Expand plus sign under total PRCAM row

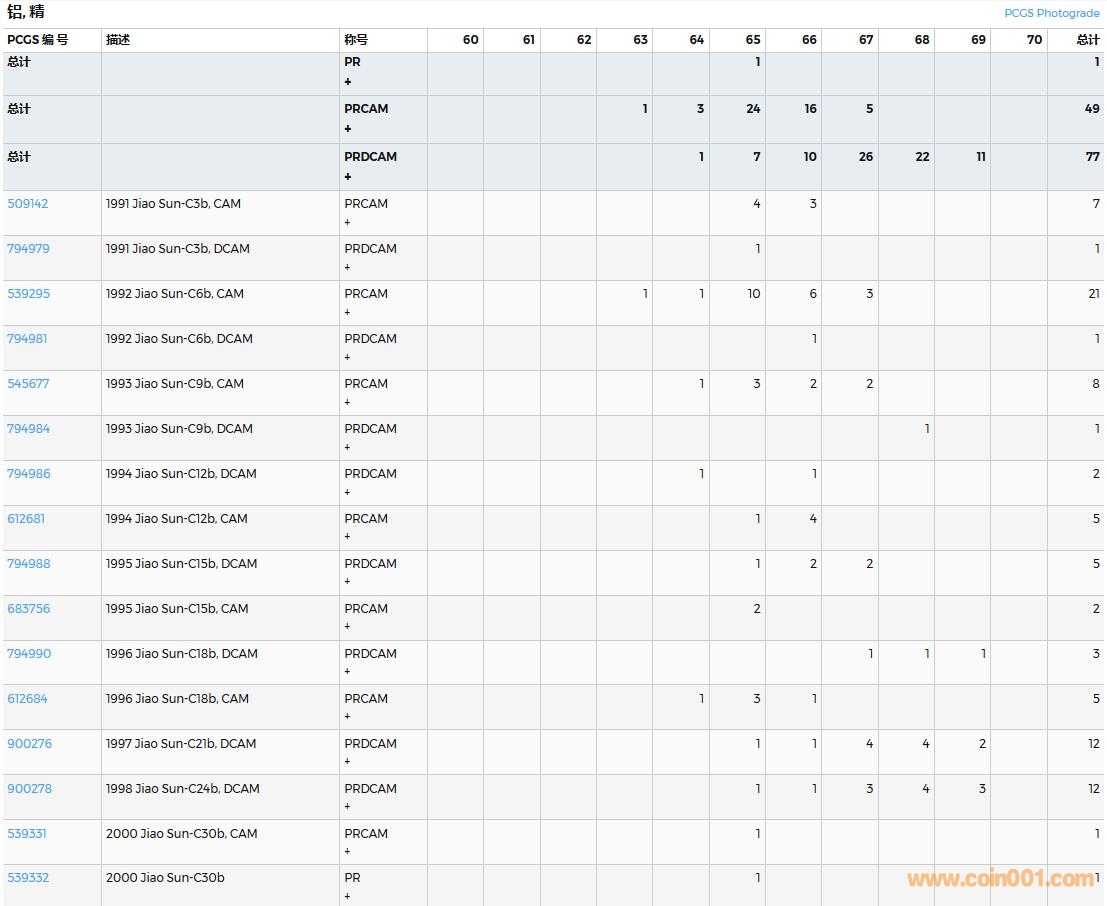tap(348, 129)
